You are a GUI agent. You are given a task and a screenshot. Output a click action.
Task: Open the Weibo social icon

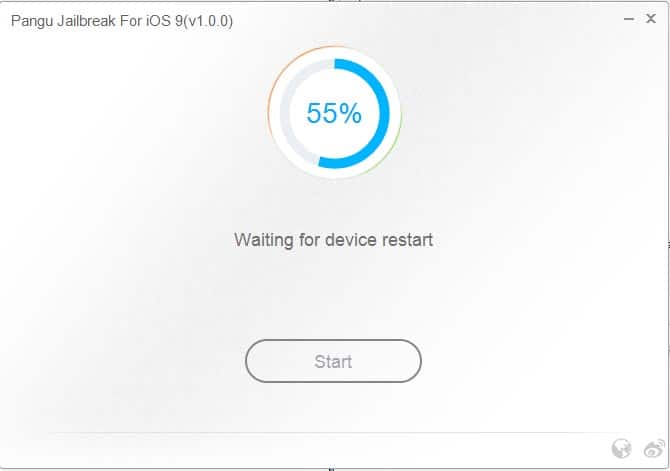click(x=654, y=448)
